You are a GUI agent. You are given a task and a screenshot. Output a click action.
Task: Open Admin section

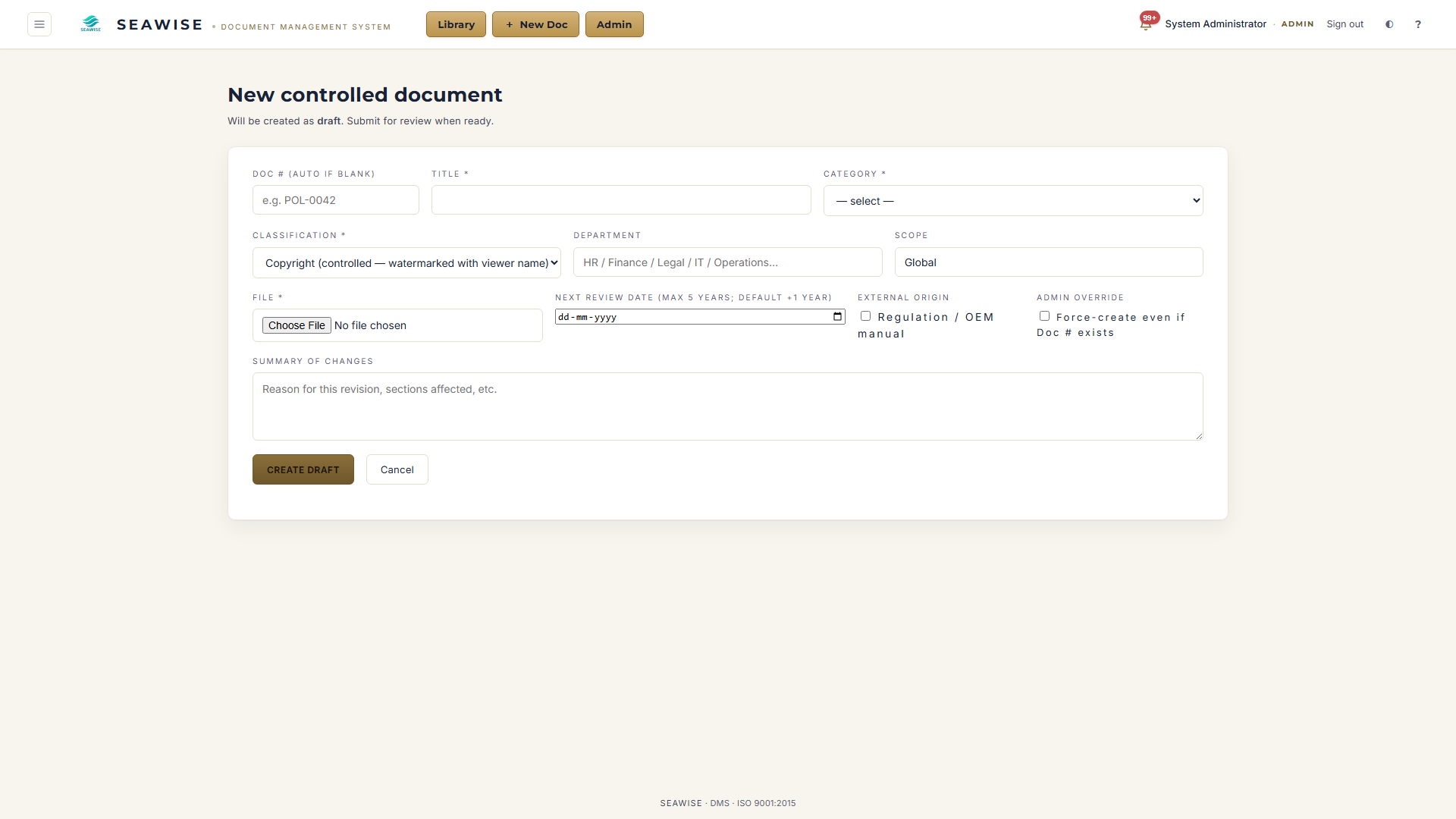pyautogui.click(x=614, y=24)
